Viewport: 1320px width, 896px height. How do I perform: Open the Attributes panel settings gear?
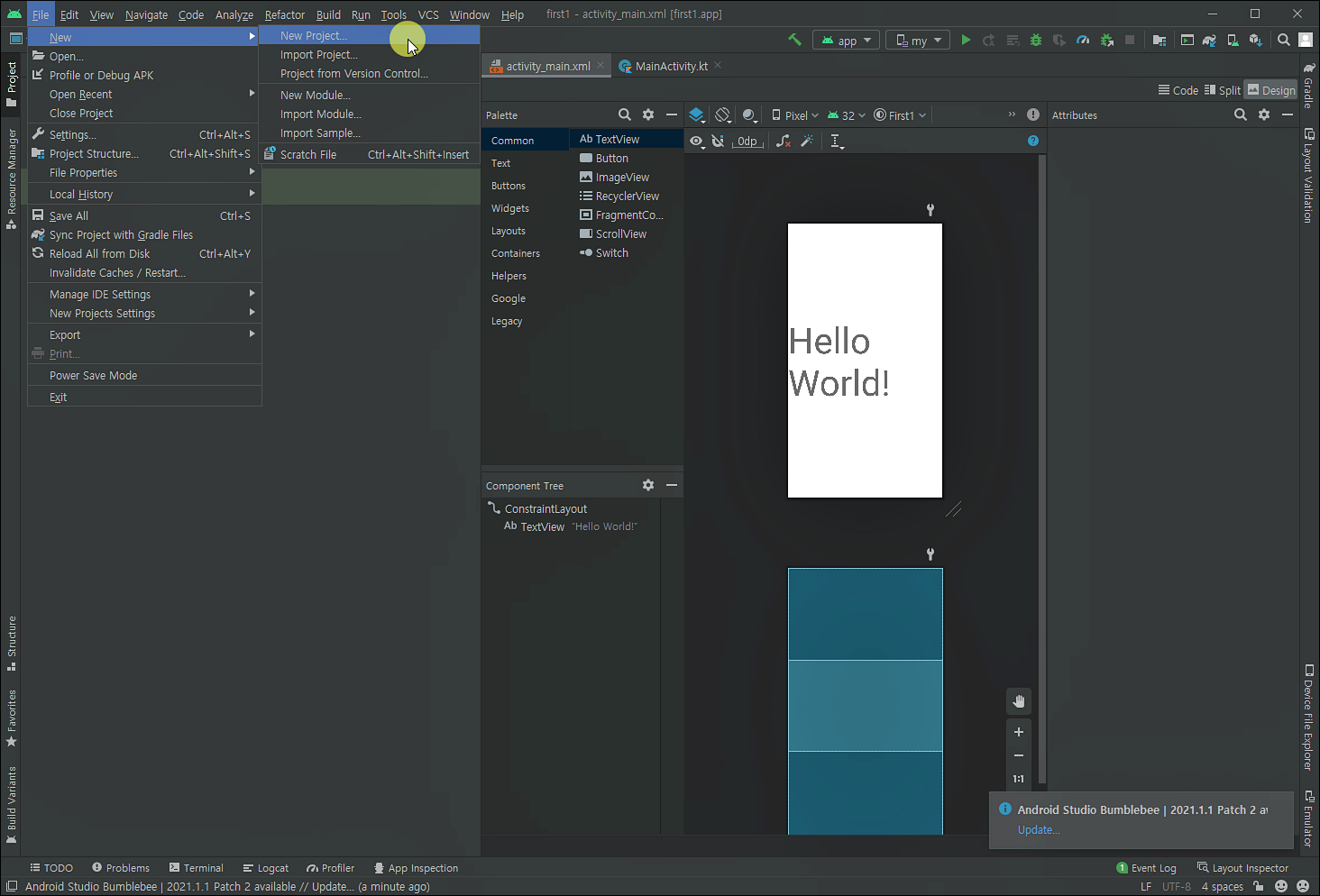1264,114
